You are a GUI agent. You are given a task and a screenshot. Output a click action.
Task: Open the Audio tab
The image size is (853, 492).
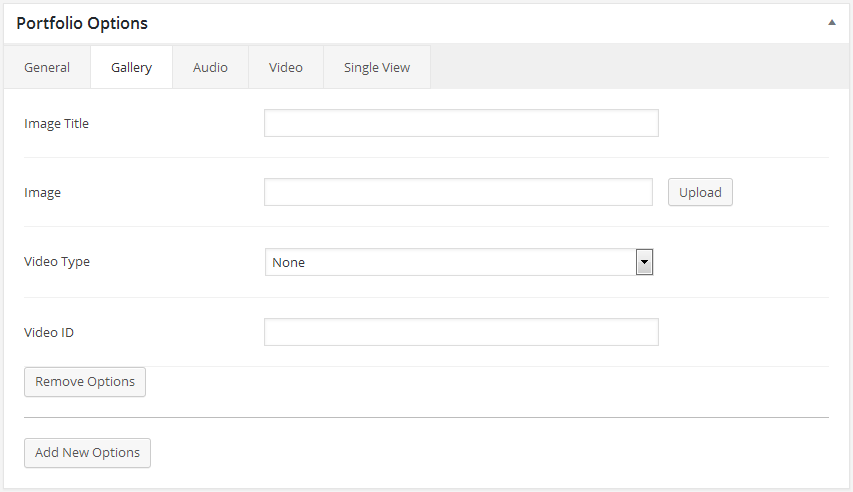click(x=210, y=68)
